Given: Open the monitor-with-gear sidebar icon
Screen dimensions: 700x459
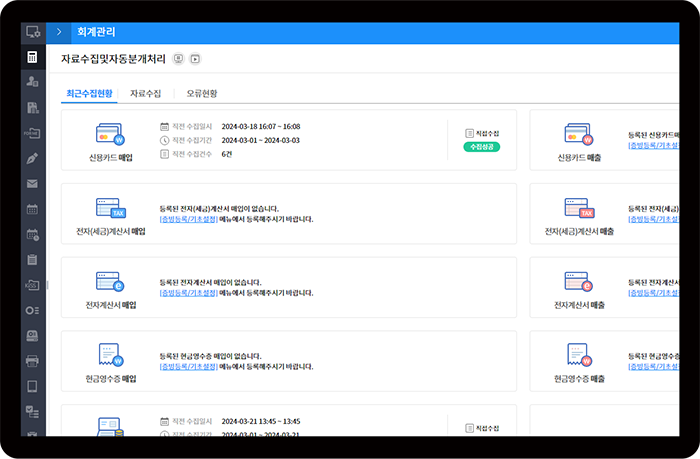Looking at the screenshot, I should click(33, 32).
